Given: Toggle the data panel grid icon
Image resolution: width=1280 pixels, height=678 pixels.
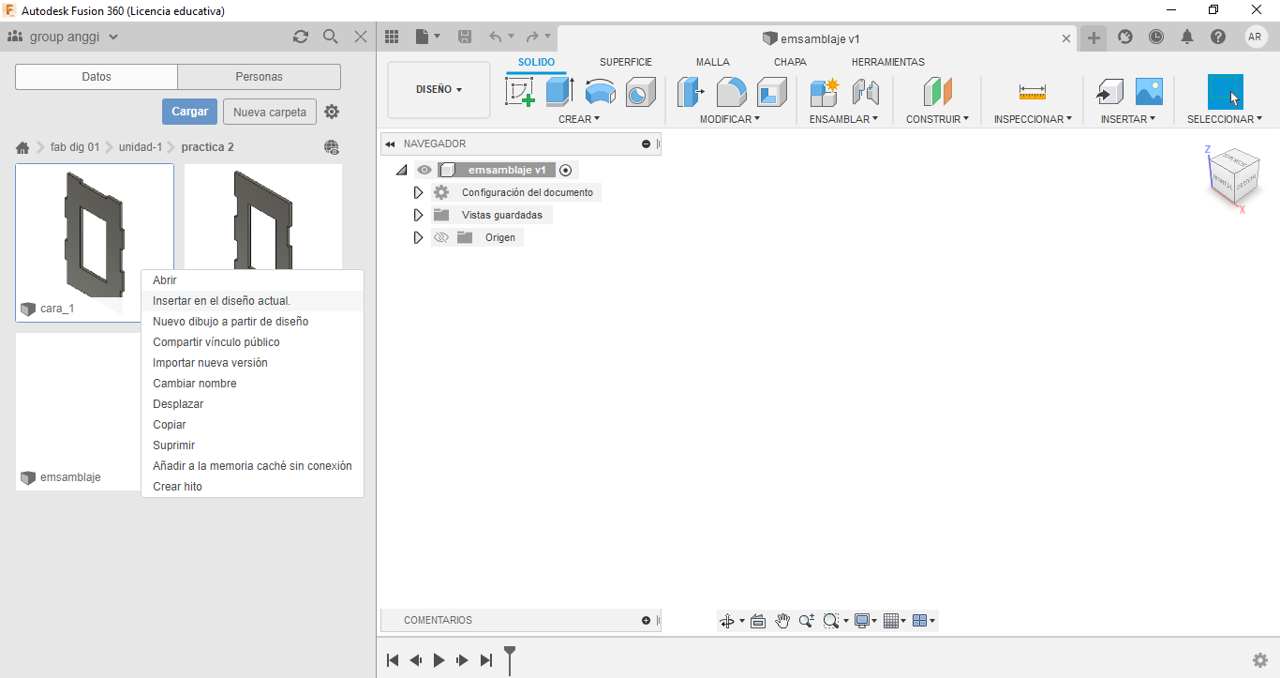Looking at the screenshot, I should 392,37.
